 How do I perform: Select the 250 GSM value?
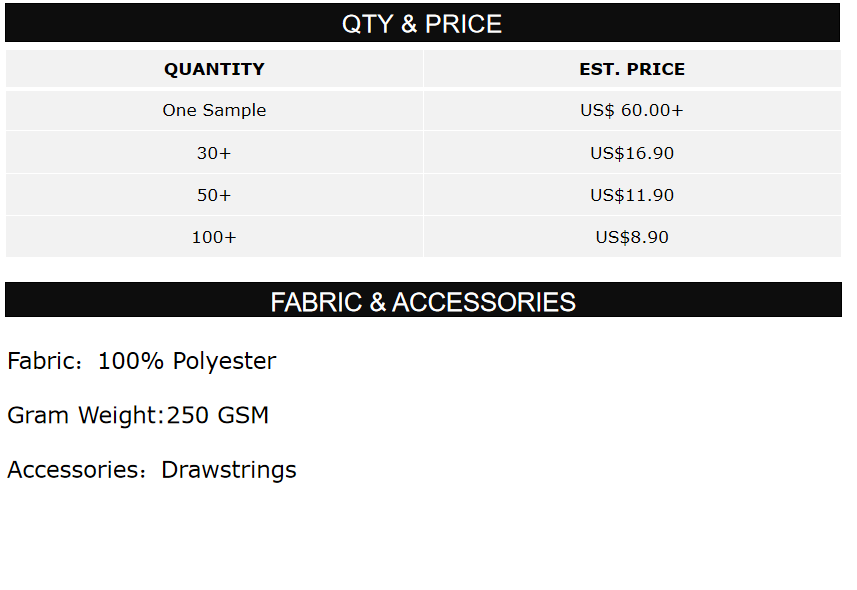(218, 415)
